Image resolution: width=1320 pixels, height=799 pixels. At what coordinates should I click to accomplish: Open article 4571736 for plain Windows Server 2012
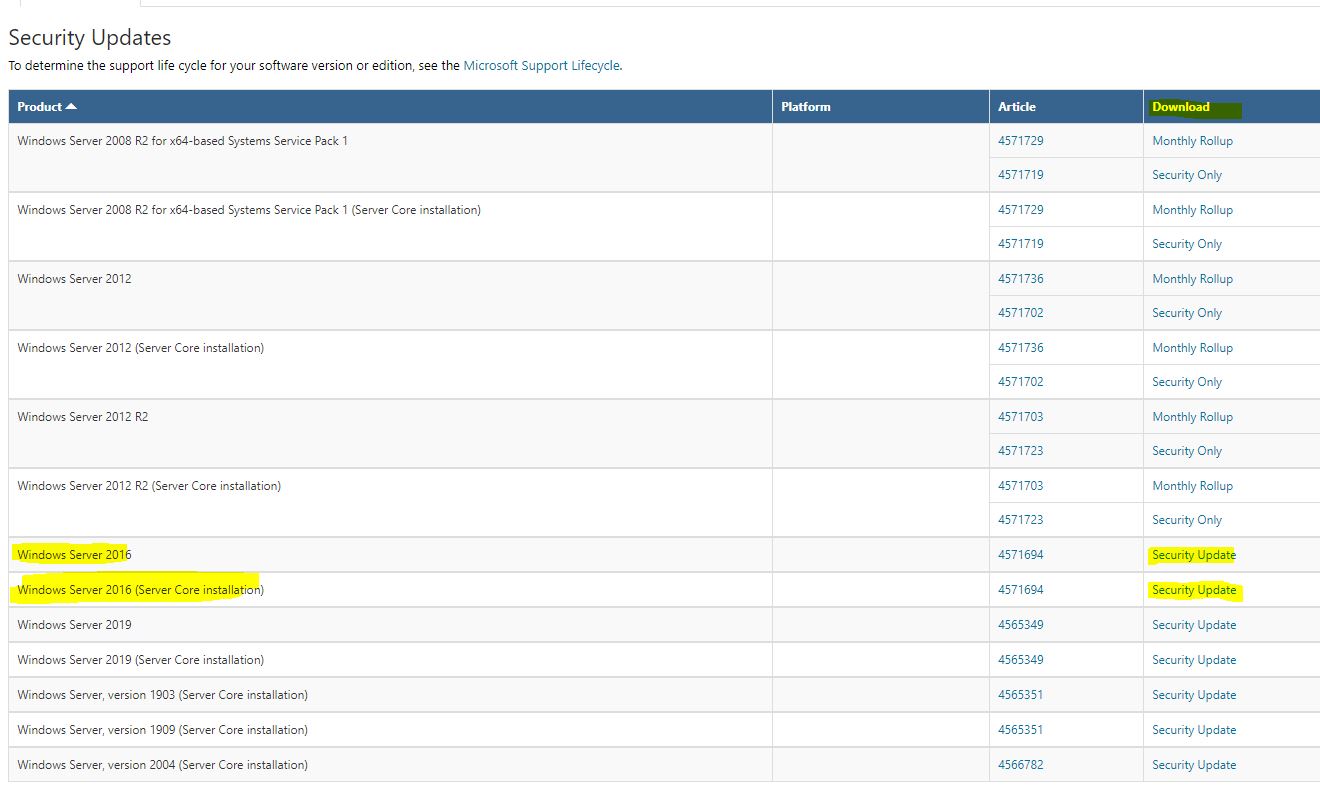[1020, 279]
